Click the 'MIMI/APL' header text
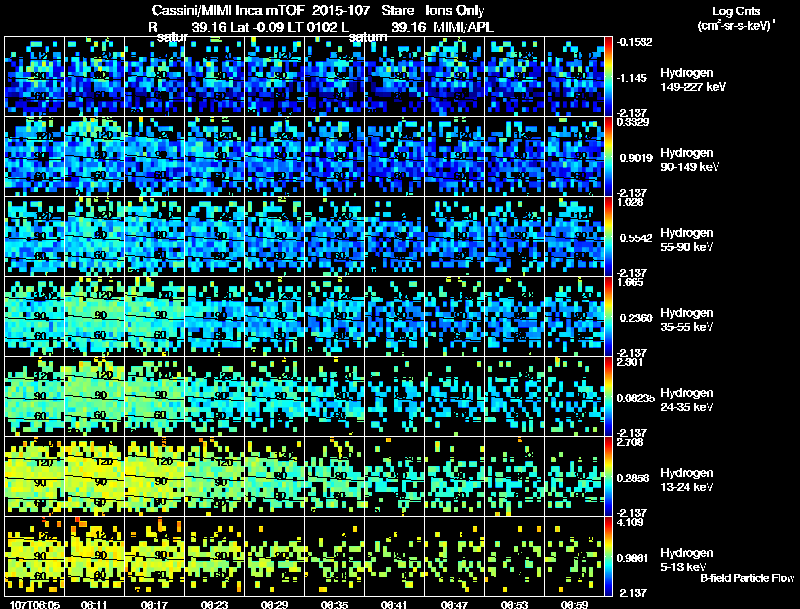800x609 pixels. tap(463, 27)
